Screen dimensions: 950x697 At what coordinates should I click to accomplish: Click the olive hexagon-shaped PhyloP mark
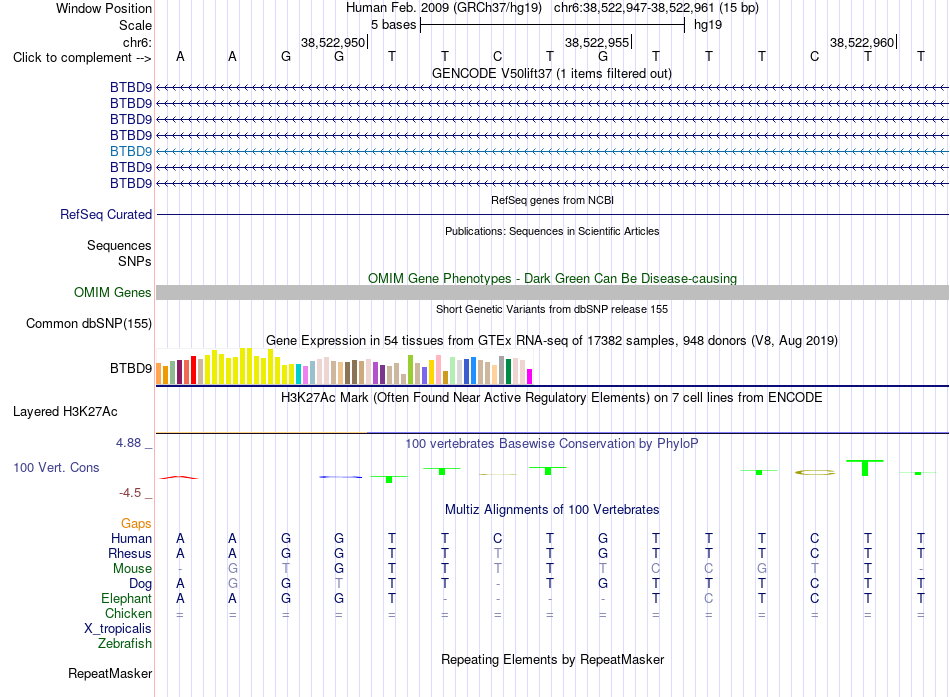click(815, 473)
